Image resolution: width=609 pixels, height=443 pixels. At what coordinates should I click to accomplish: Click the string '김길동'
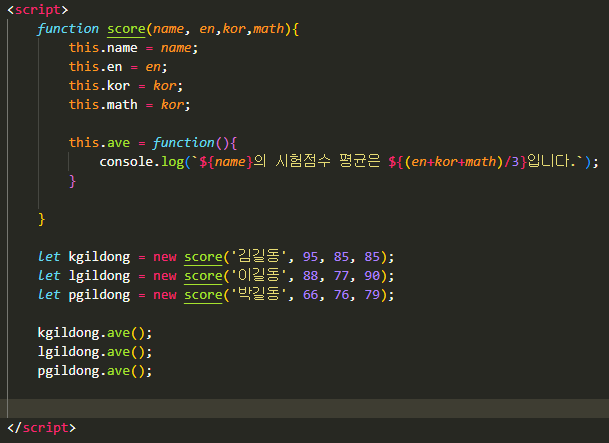point(259,256)
